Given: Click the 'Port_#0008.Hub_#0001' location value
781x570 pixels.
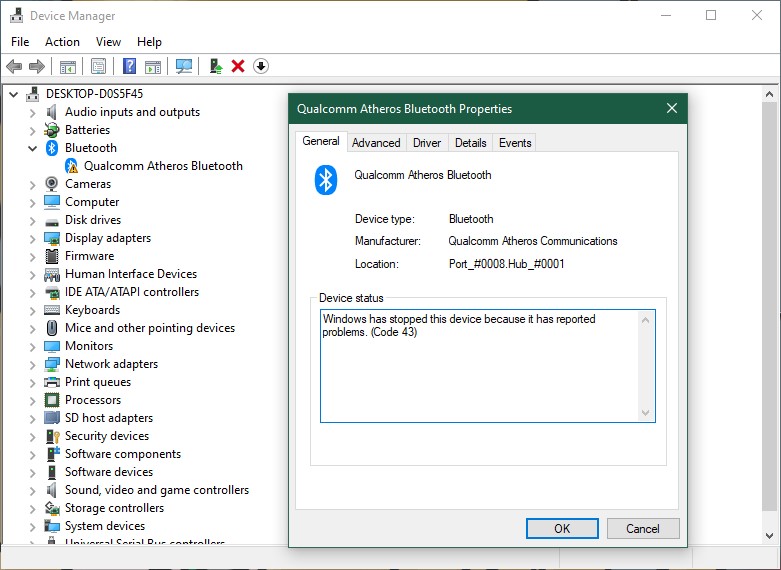Looking at the screenshot, I should 507,264.
